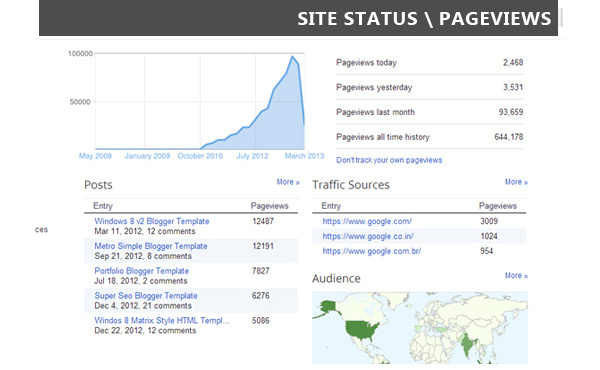The image size is (600, 370).
Task: Select 'Pageviews today' value 2,468
Action: coord(513,63)
